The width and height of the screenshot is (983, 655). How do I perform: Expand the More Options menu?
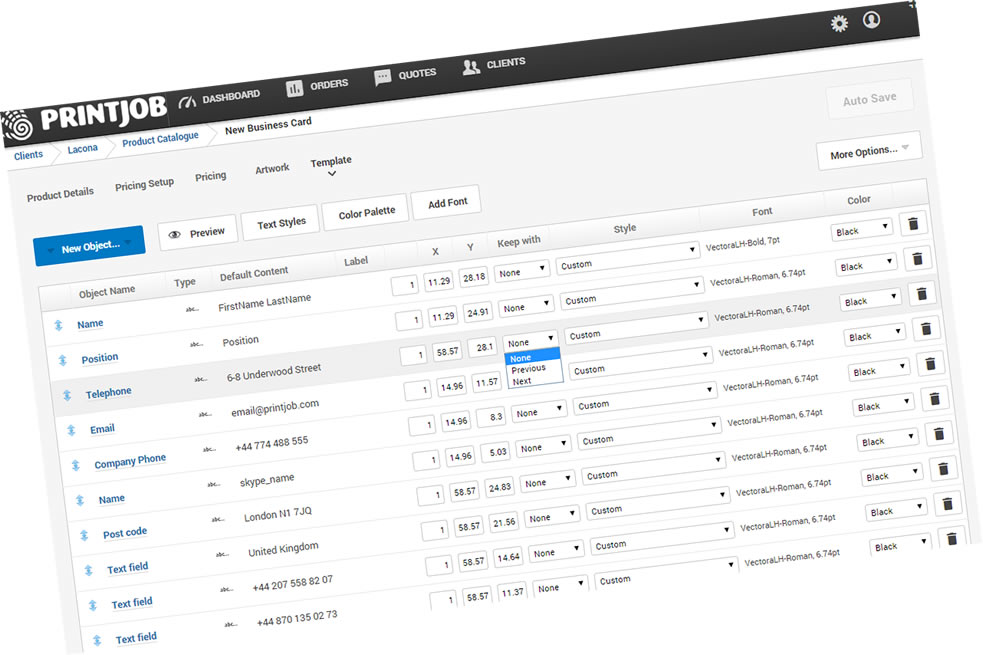tap(870, 151)
